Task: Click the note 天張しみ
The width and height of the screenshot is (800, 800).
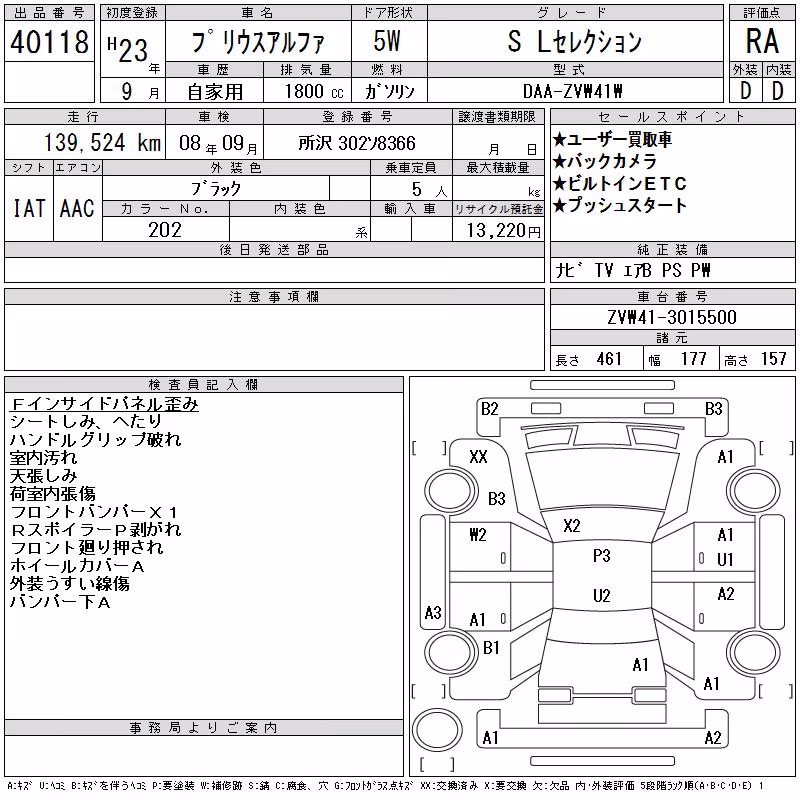Action: coord(43,476)
